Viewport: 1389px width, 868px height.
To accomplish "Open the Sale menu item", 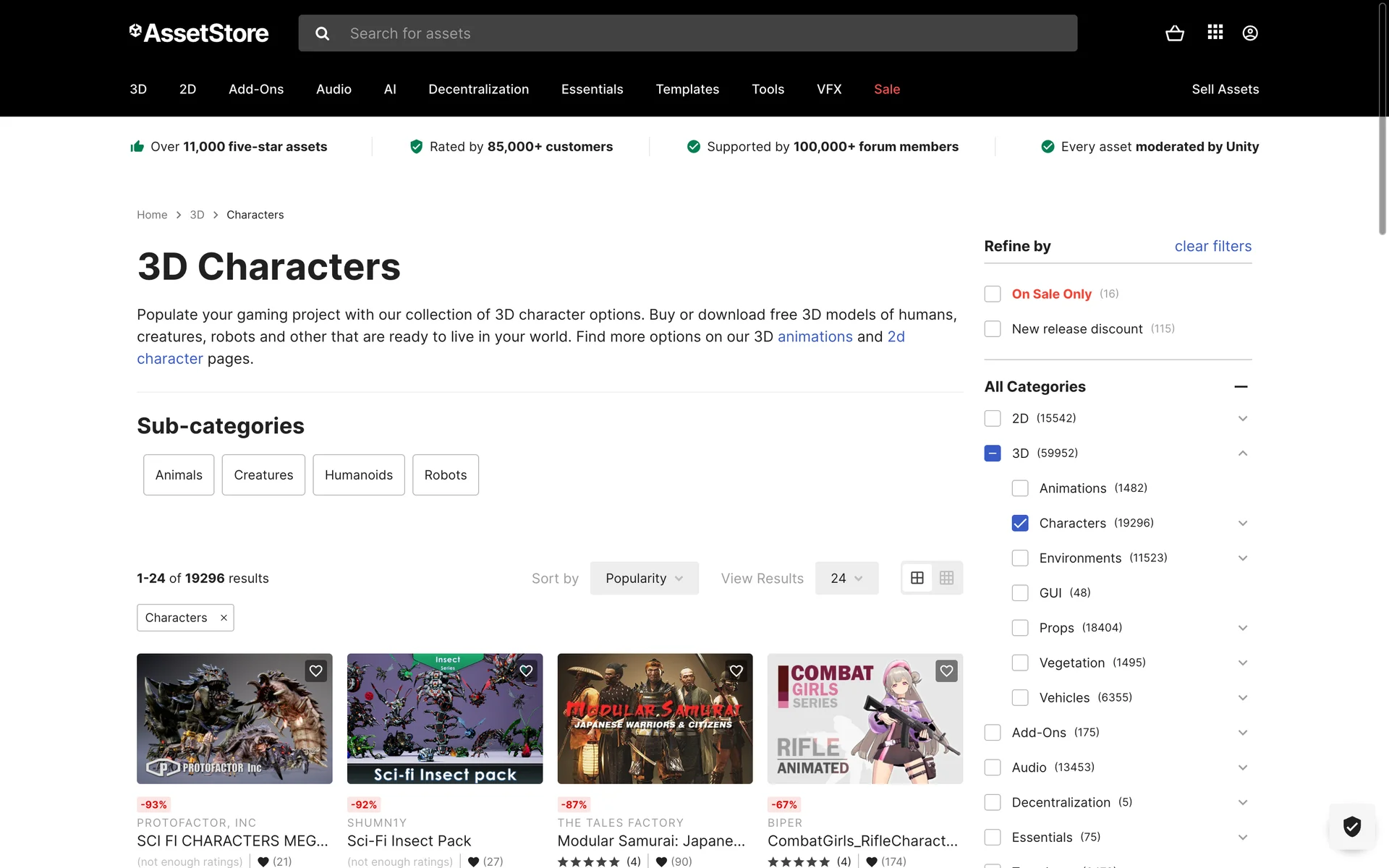I will [x=886, y=89].
